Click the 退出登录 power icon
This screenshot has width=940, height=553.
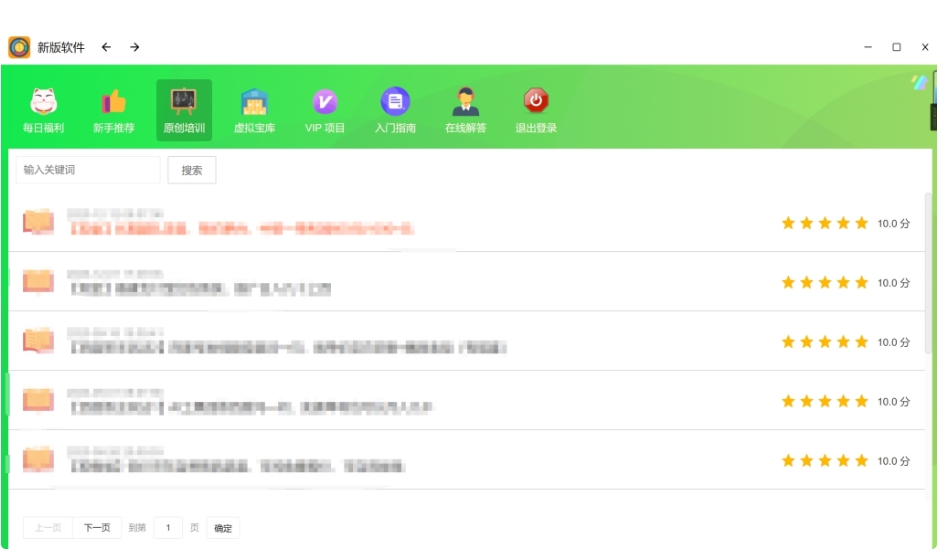(536, 102)
